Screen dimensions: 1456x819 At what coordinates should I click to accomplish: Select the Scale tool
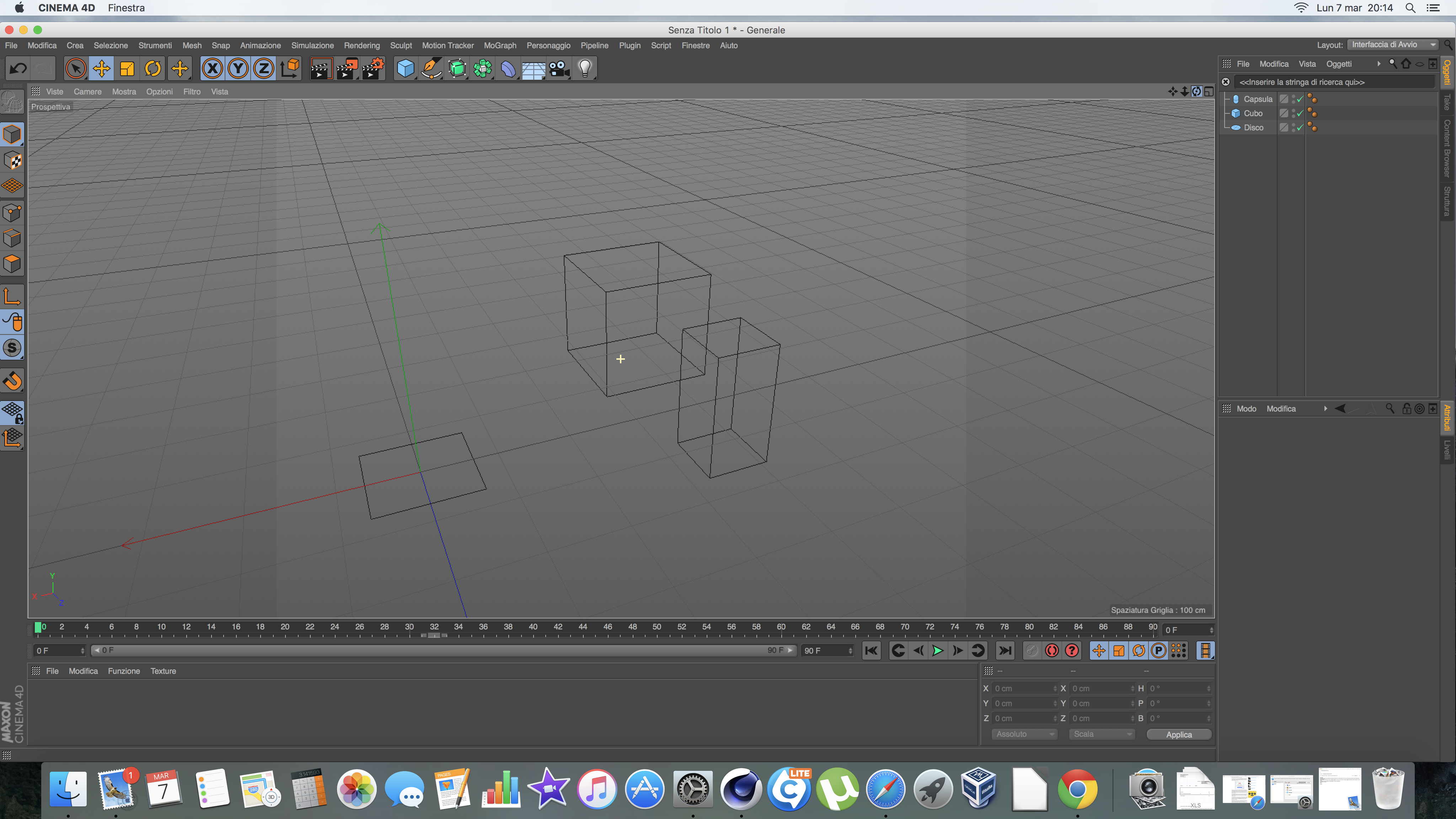coord(127,69)
